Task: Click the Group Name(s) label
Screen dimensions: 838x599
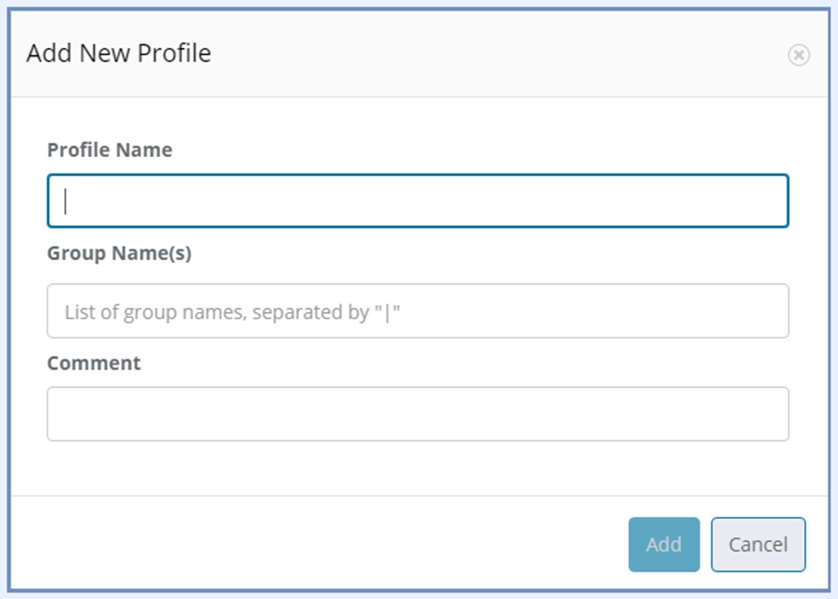Action: pos(119,253)
